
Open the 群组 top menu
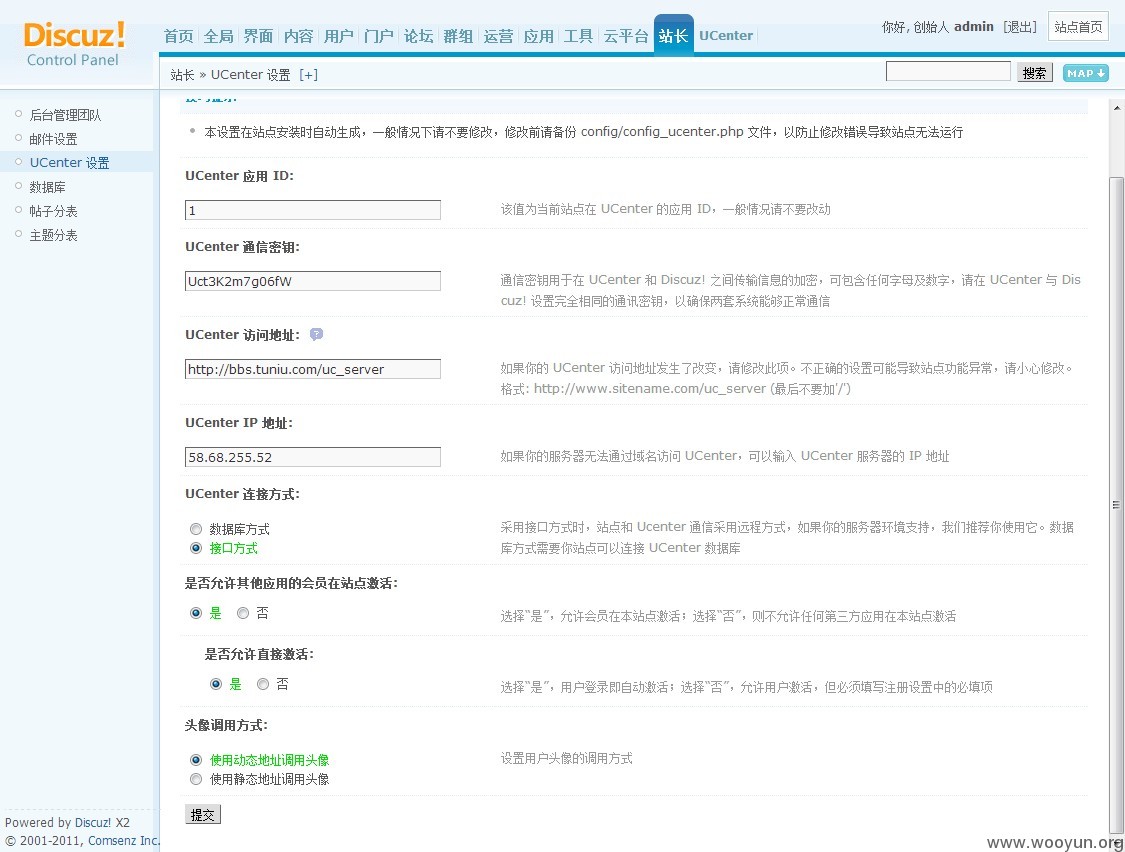(458, 36)
